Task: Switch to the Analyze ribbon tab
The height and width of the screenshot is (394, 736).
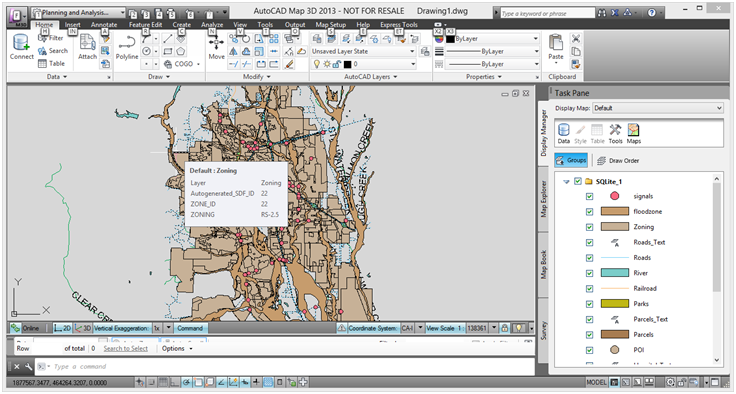Action: pos(212,24)
